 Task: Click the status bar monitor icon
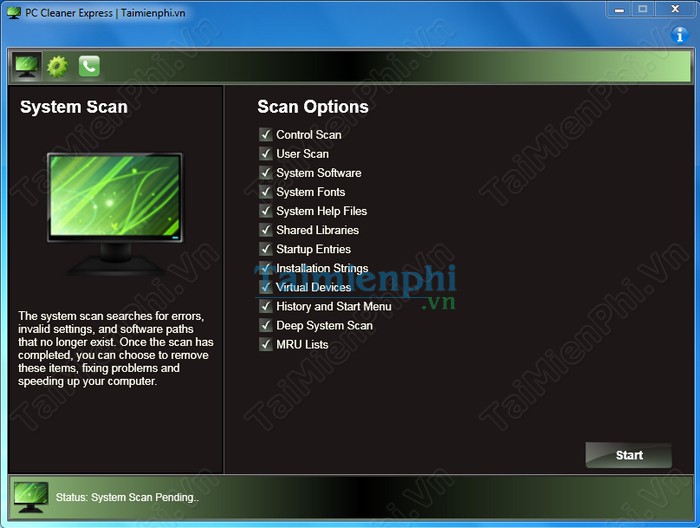(30, 497)
